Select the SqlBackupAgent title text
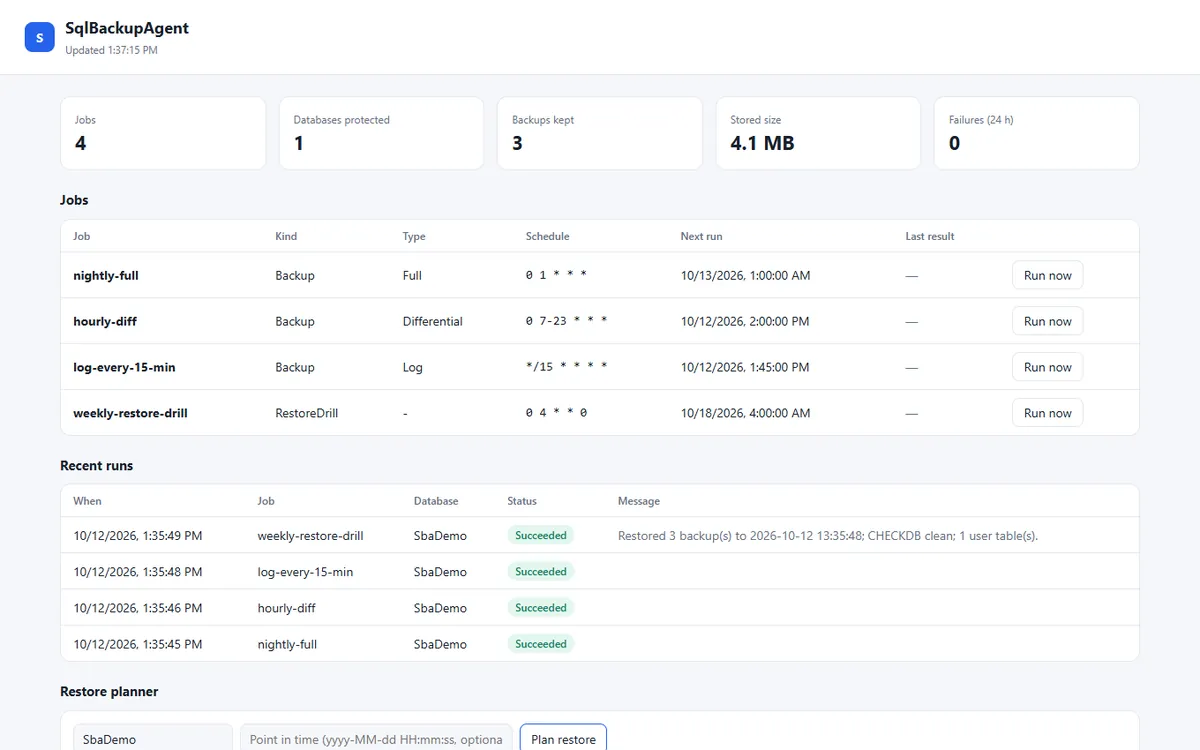This screenshot has height=750, width=1200. pos(127,28)
